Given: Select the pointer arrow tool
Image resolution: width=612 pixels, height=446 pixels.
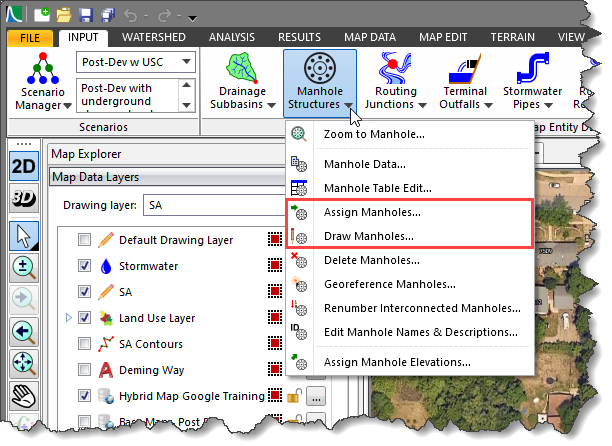Looking at the screenshot, I should pos(24,236).
